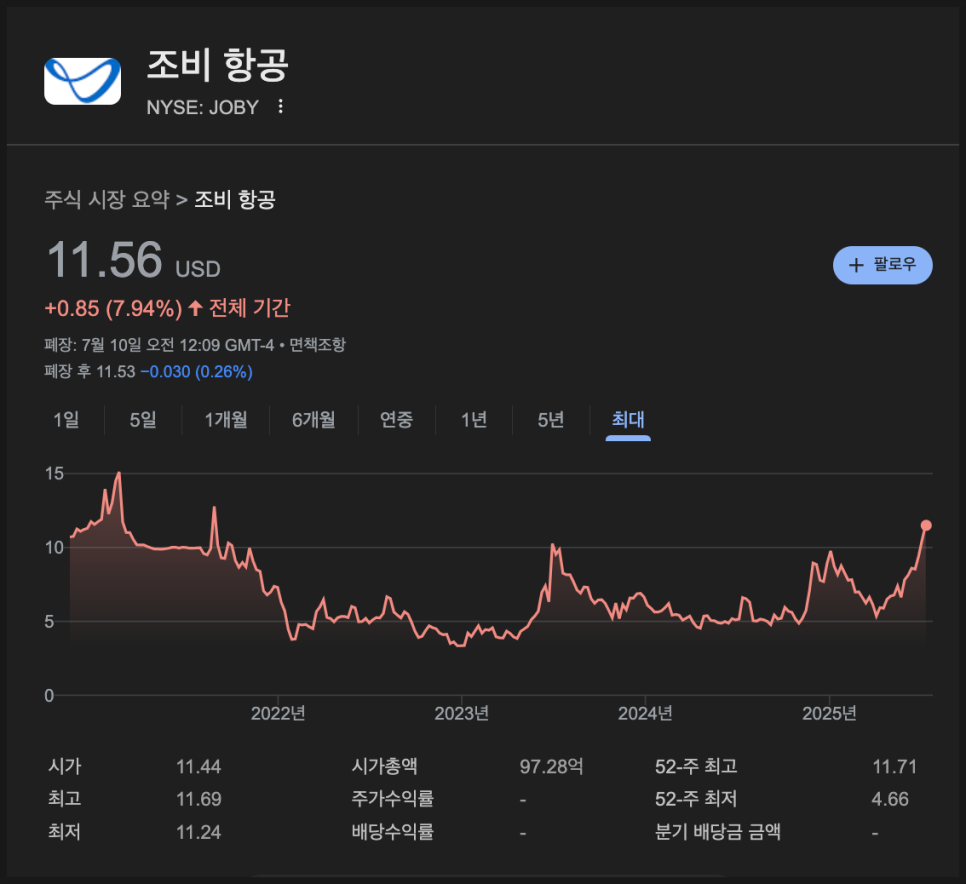Click the 시가 value 11.44
This screenshot has width=966, height=884.
click(198, 767)
